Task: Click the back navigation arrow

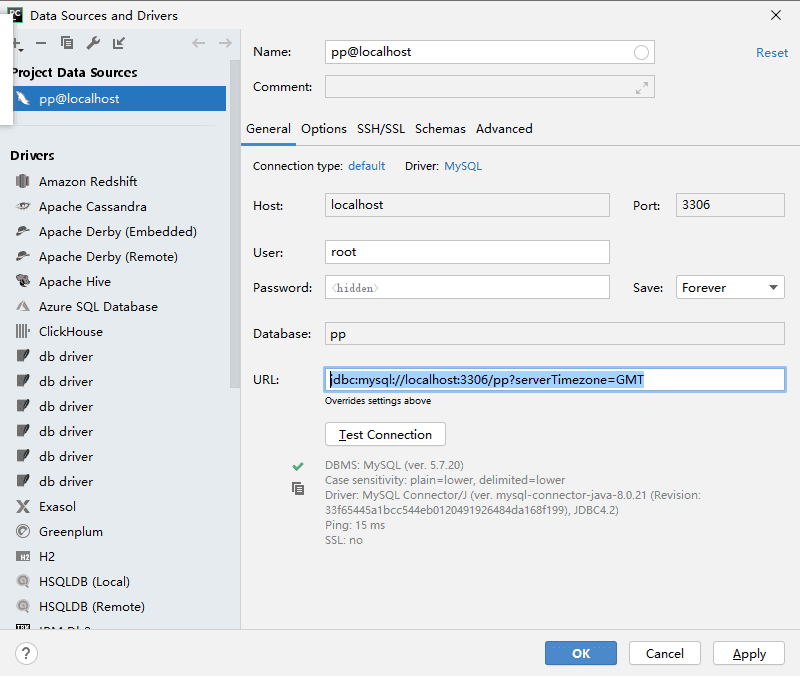Action: (198, 43)
